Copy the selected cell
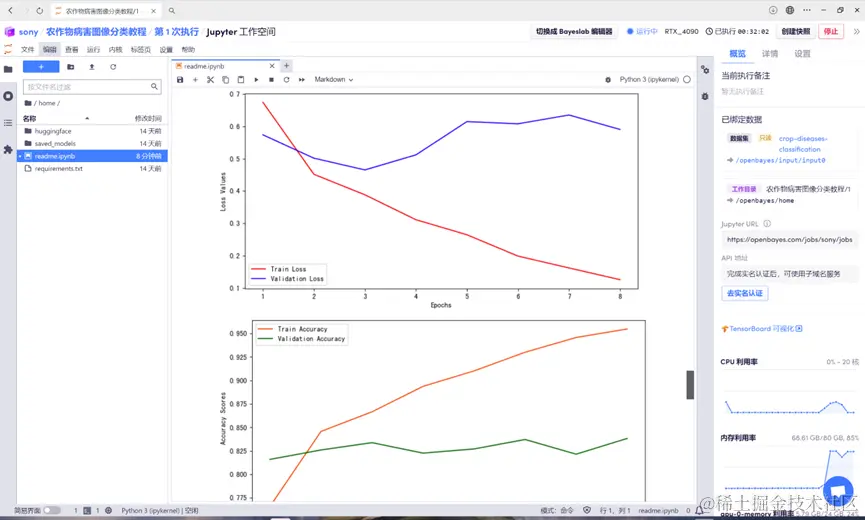 pos(226,79)
